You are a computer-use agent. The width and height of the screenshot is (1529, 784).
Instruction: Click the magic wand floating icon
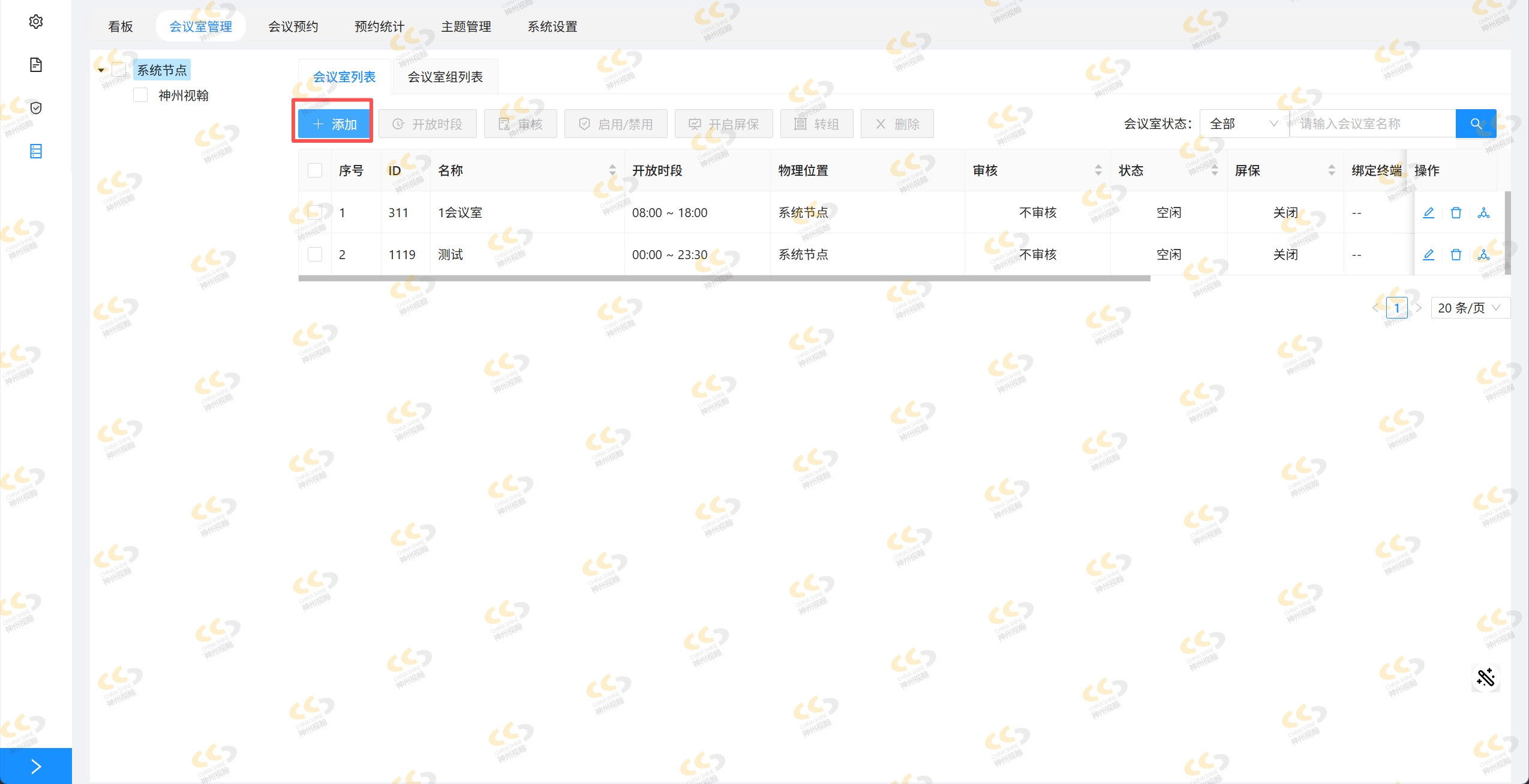(1485, 678)
